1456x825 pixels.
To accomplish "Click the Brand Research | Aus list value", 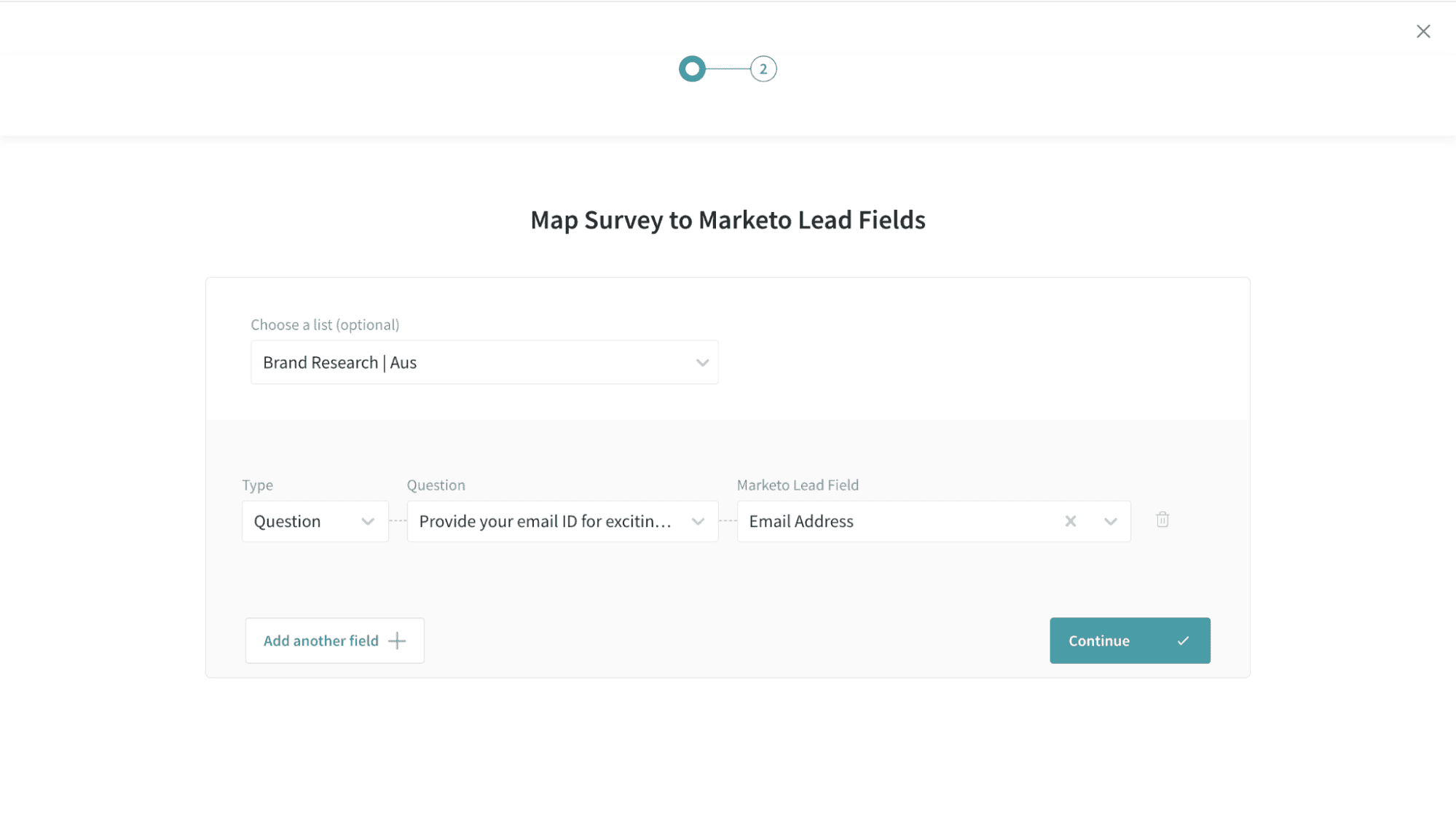I will tap(339, 362).
